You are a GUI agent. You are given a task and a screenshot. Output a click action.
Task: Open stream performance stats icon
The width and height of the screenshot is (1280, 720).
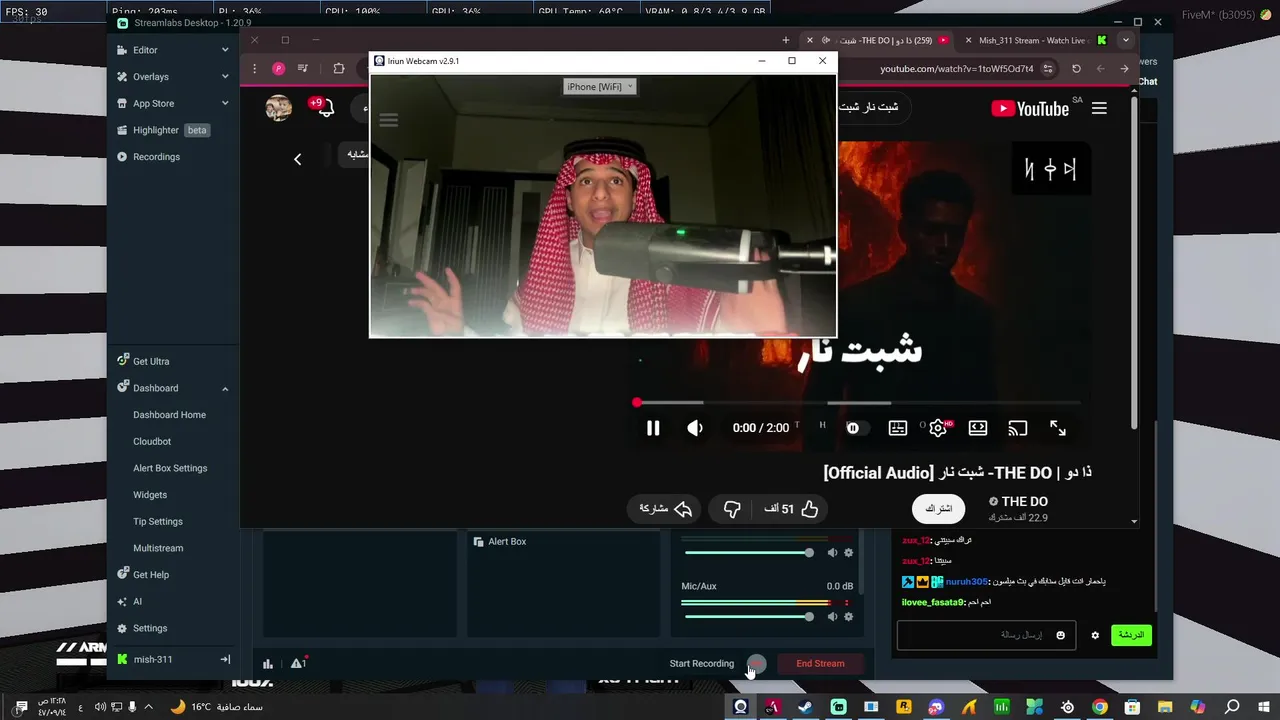tap(268, 664)
